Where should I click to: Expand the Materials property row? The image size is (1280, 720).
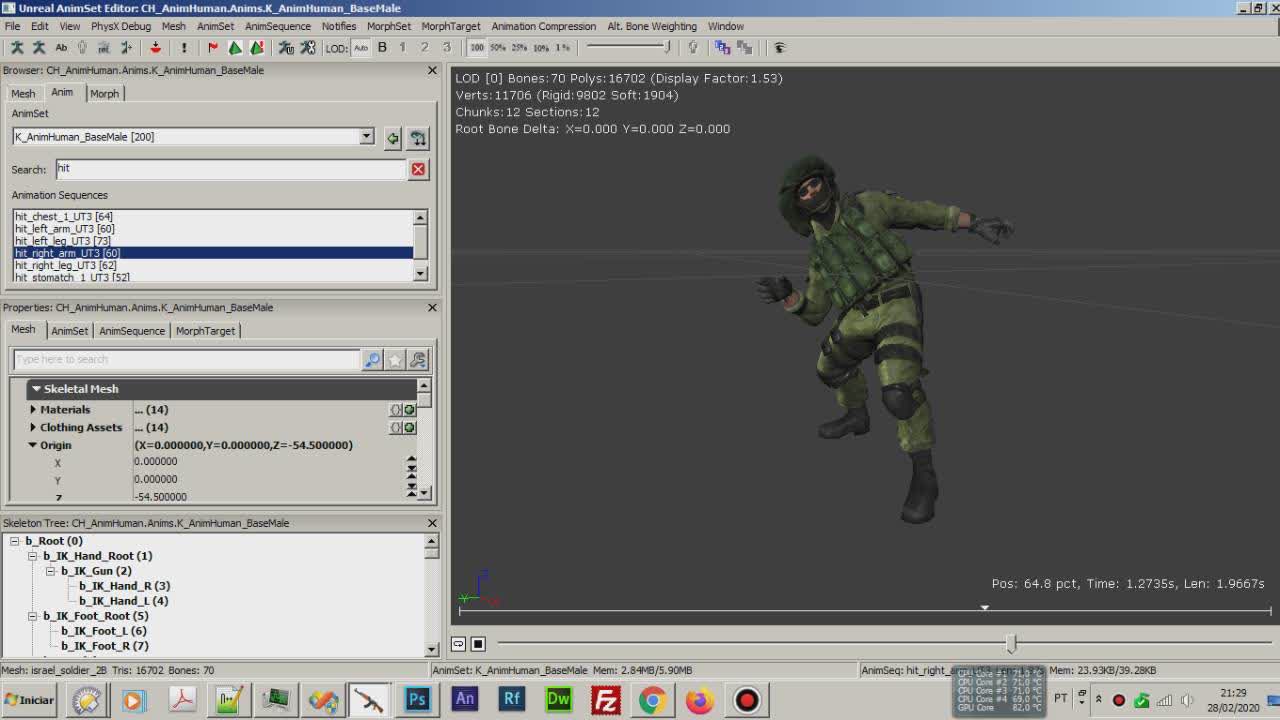tap(33, 409)
